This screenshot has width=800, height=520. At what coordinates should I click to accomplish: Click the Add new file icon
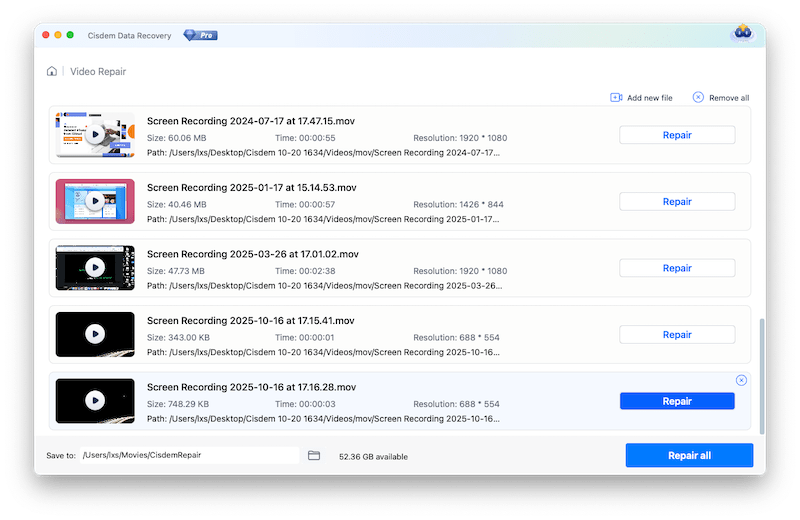coord(616,98)
